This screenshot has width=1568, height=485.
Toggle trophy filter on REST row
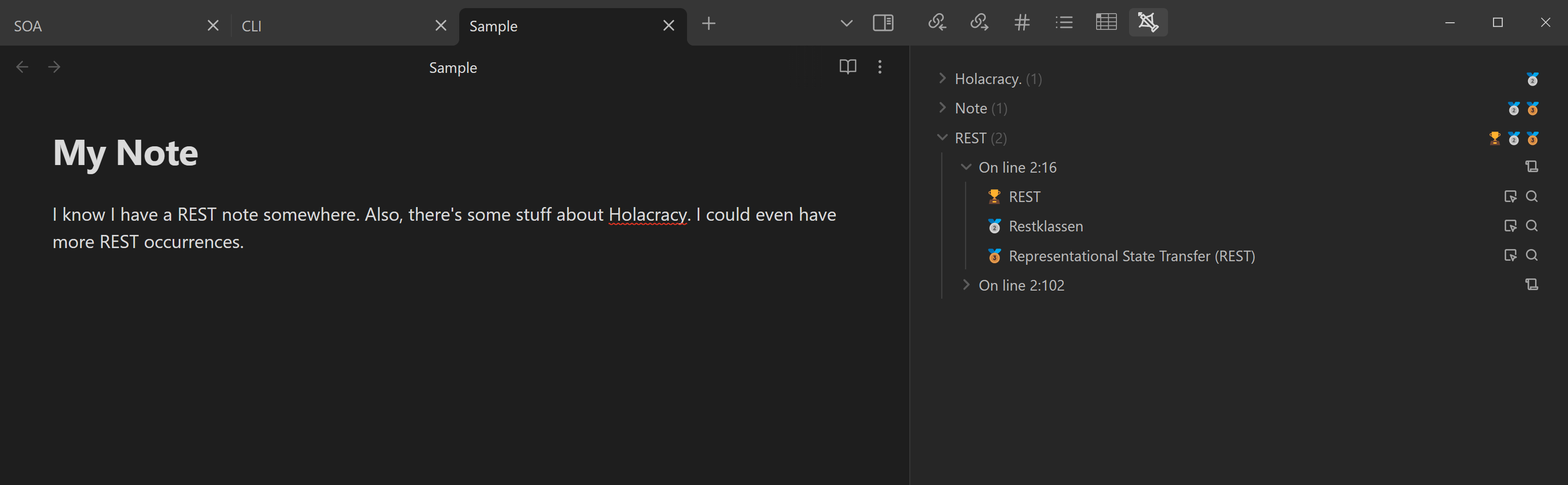(x=1495, y=138)
